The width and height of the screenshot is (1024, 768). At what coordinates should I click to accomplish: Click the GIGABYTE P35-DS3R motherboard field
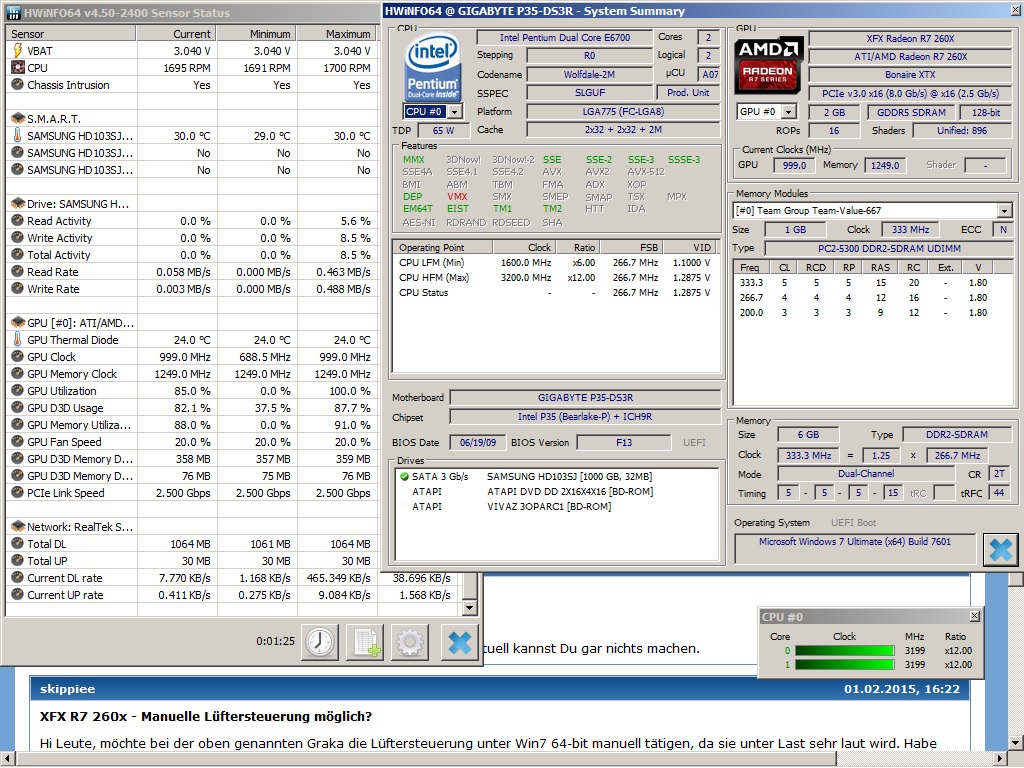click(x=585, y=397)
